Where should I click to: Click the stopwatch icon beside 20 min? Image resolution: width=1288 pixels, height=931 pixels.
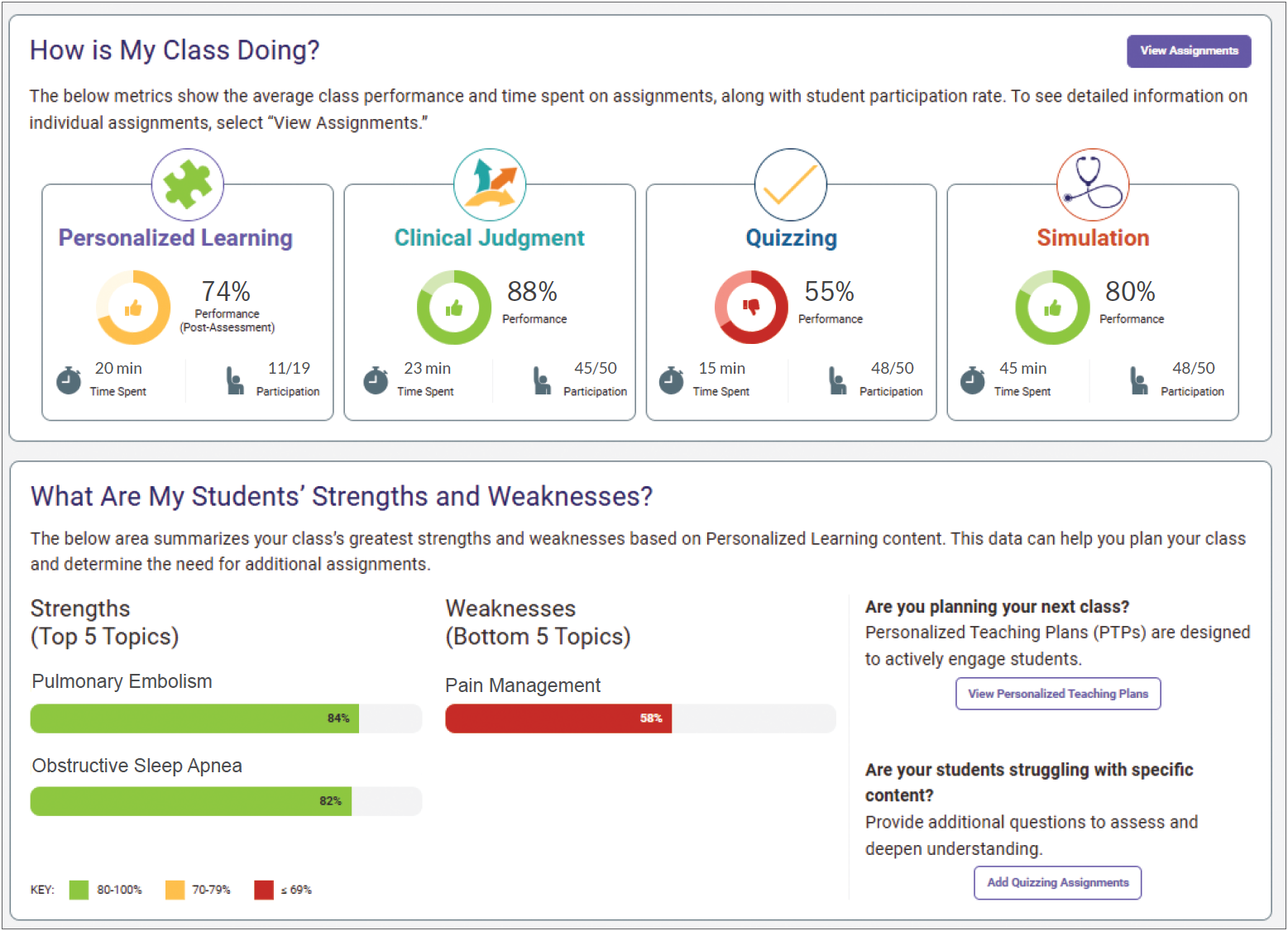click(x=69, y=380)
